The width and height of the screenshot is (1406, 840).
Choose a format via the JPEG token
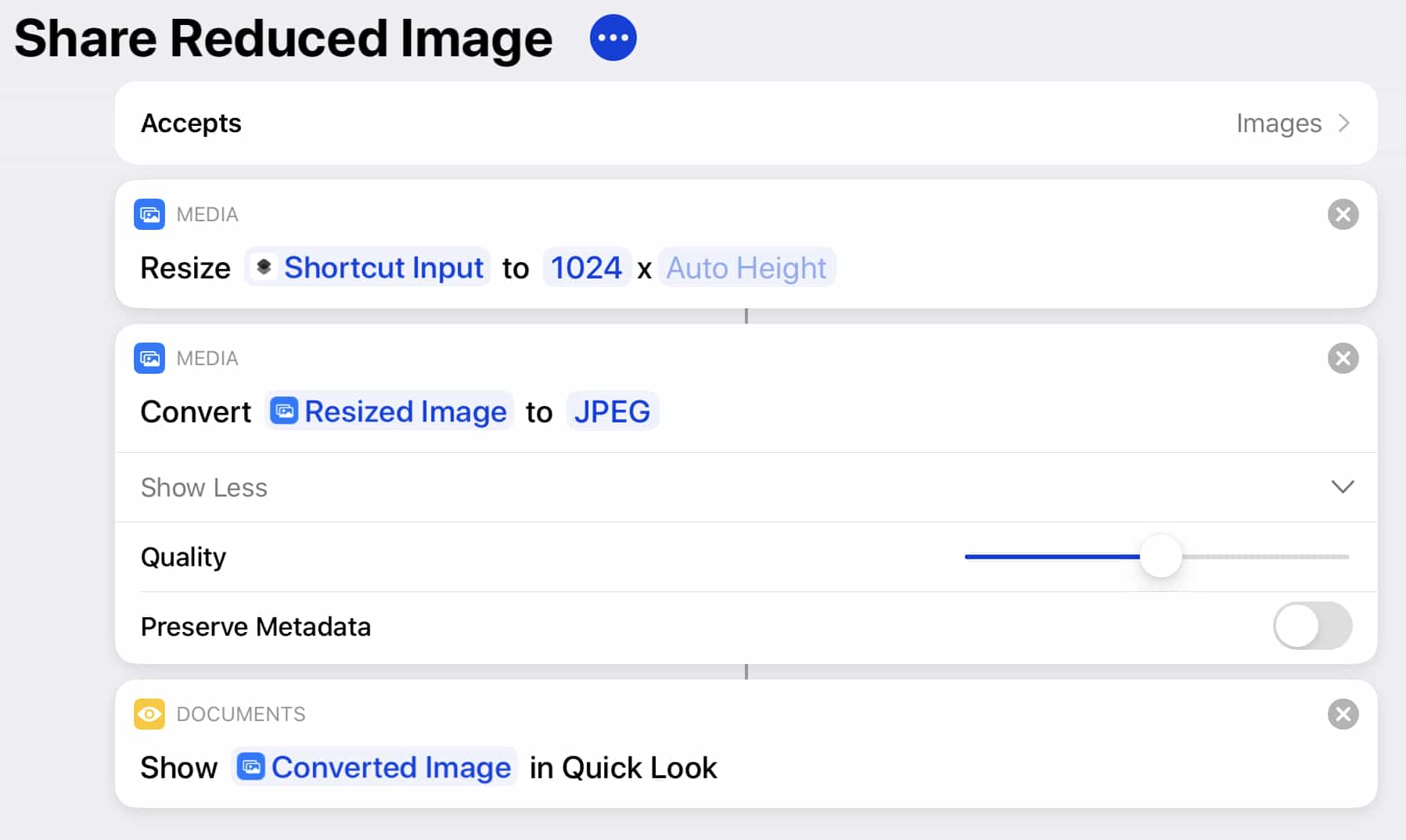[x=612, y=411]
